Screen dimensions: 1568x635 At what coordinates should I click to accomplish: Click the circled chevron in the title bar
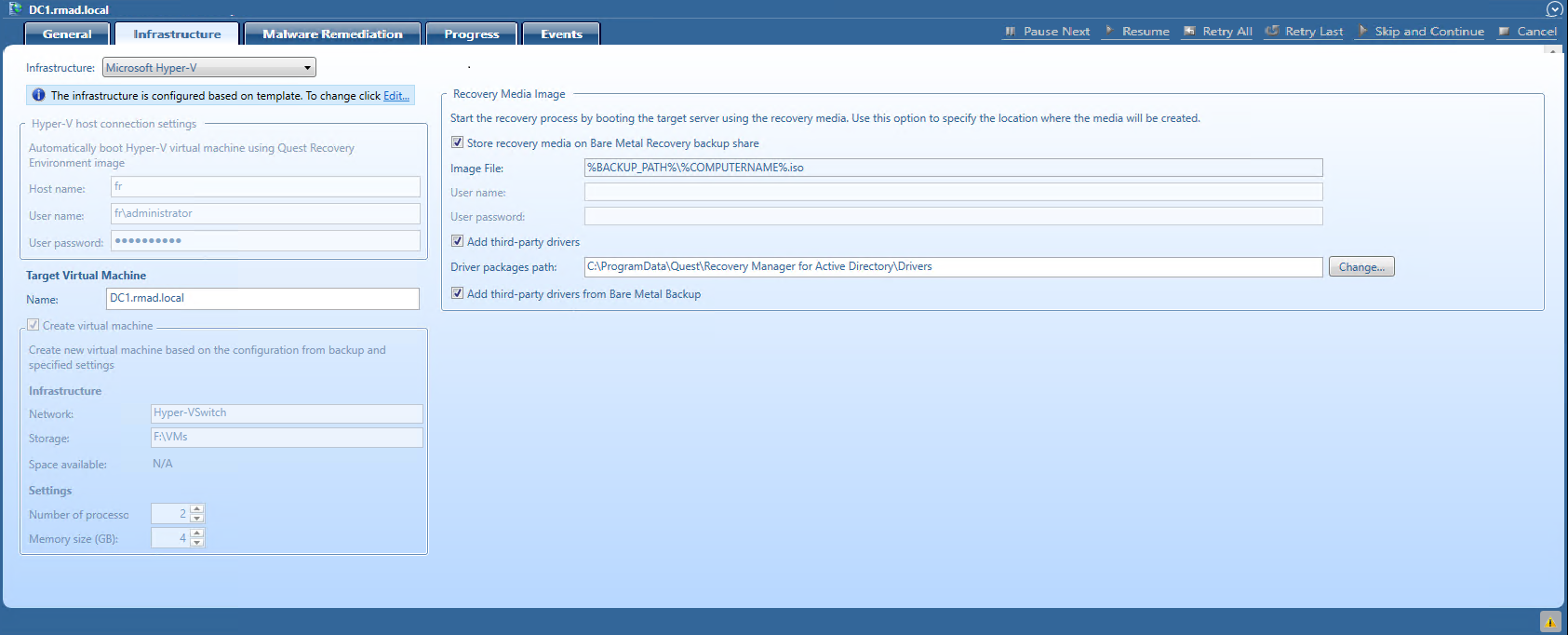pos(1554,9)
